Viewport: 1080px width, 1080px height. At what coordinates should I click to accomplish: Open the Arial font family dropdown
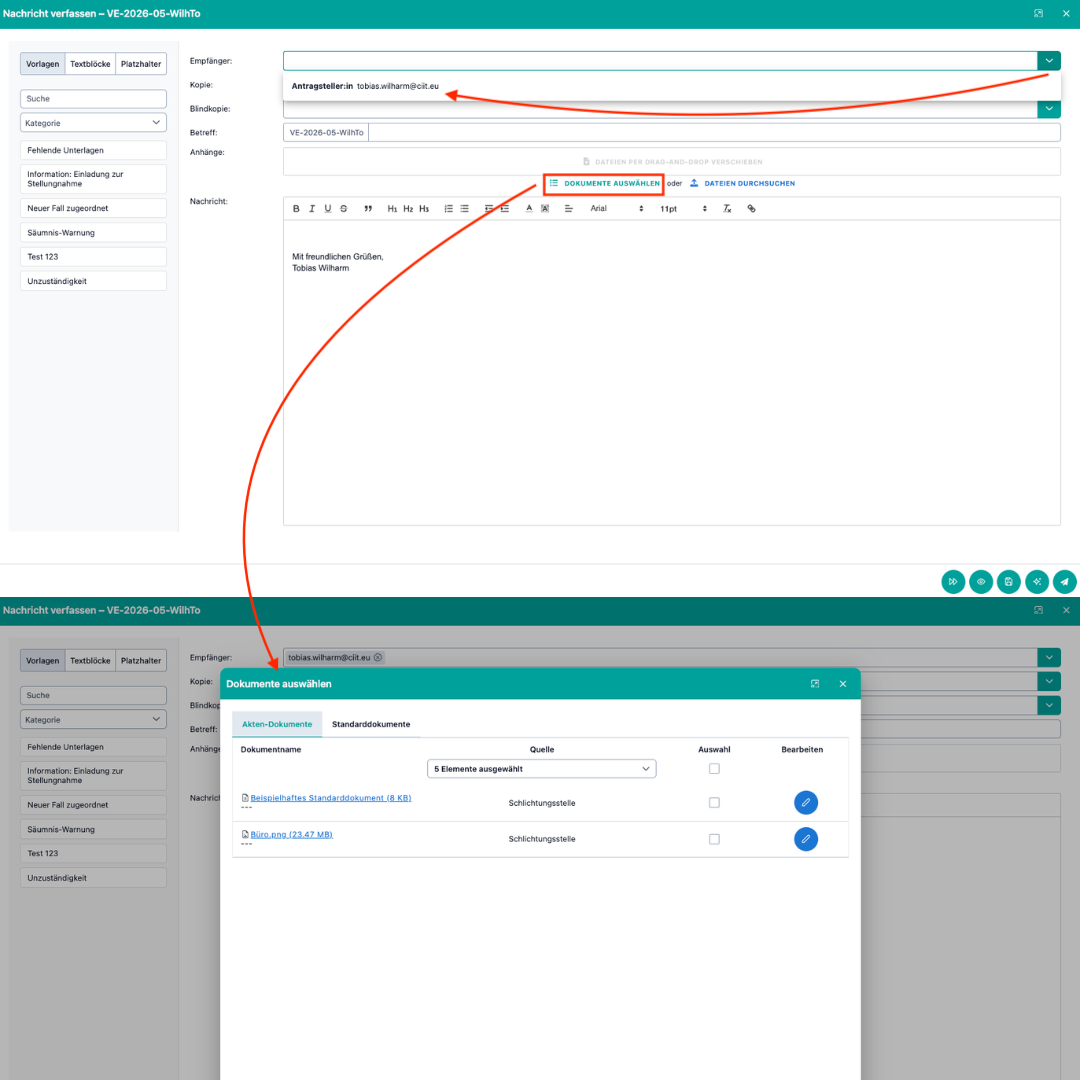616,209
